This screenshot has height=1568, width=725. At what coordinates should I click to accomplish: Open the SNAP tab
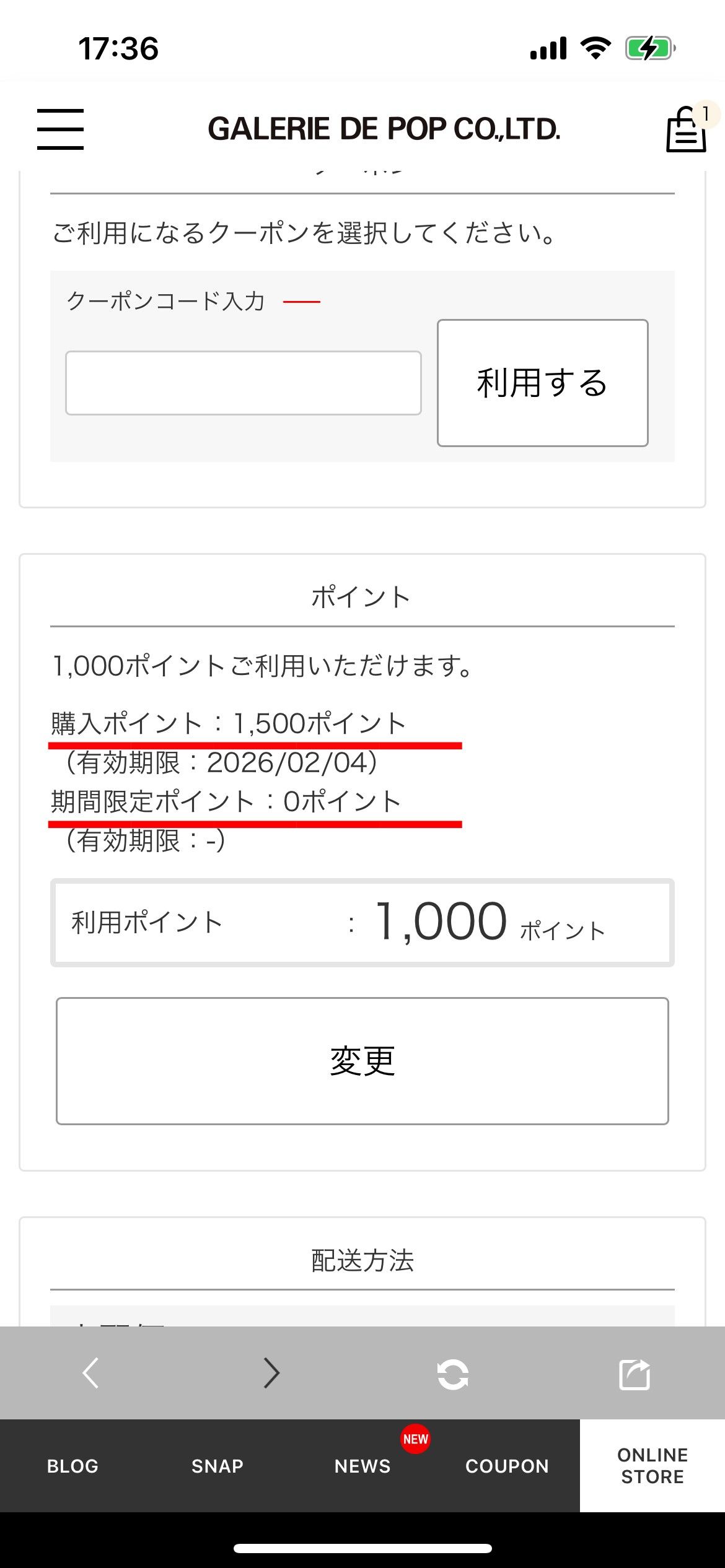tap(217, 1466)
